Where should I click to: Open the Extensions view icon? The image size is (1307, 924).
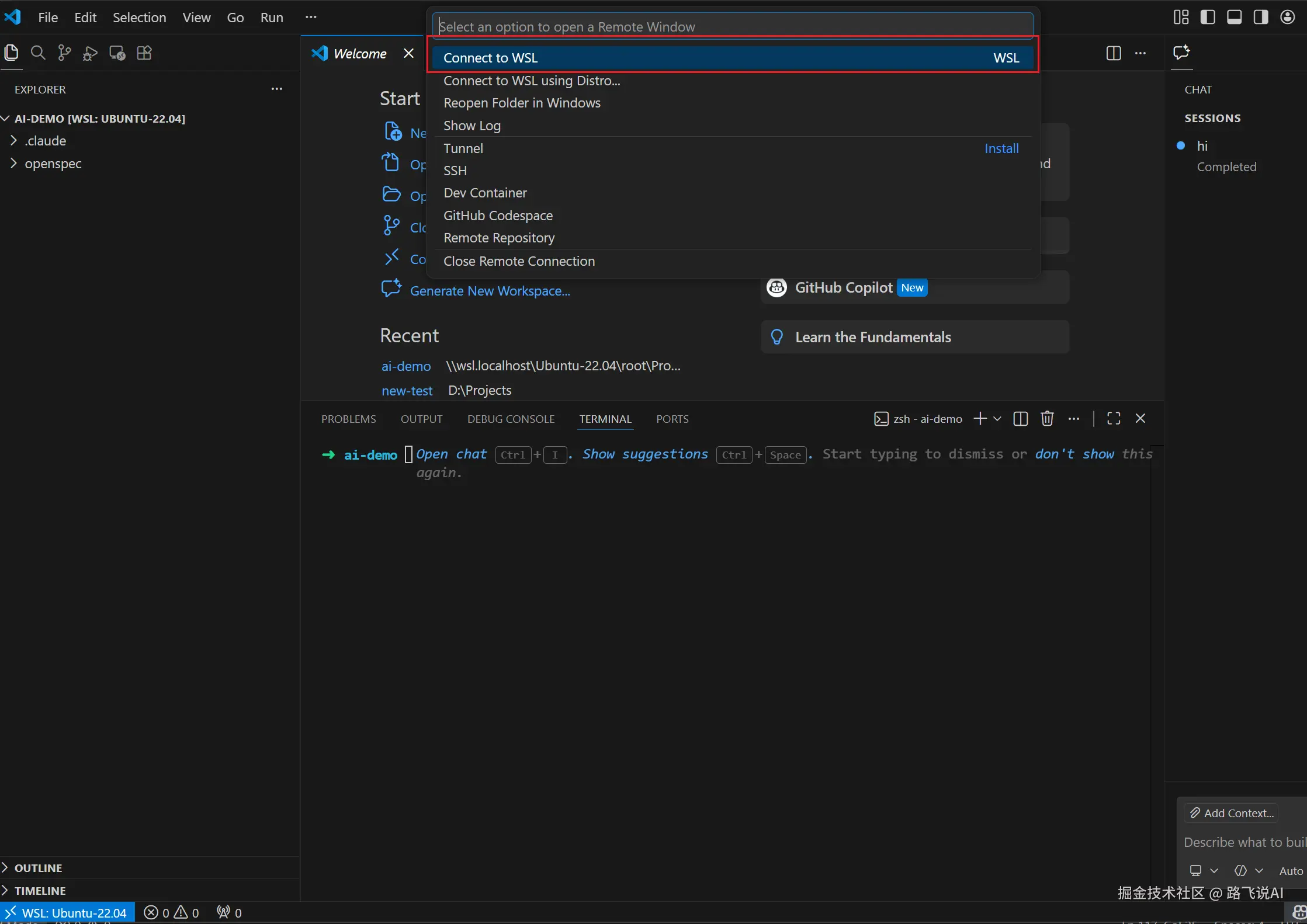[x=144, y=53]
